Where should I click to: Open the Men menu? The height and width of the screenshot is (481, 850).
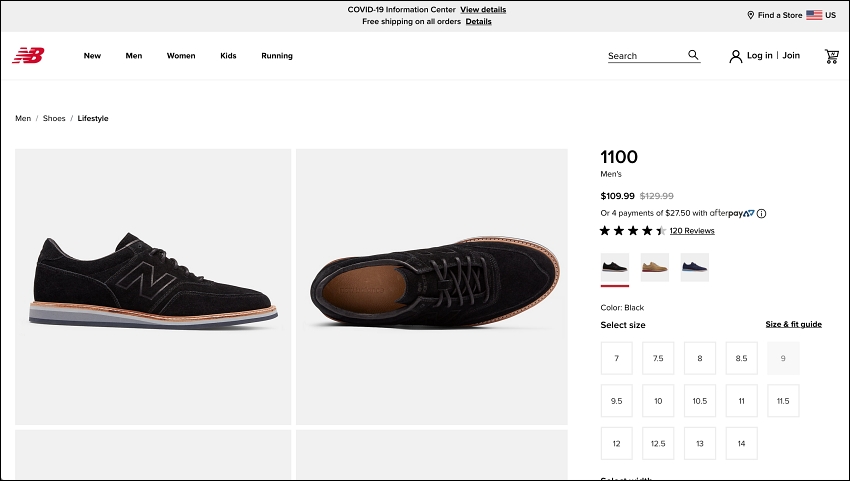coord(134,56)
